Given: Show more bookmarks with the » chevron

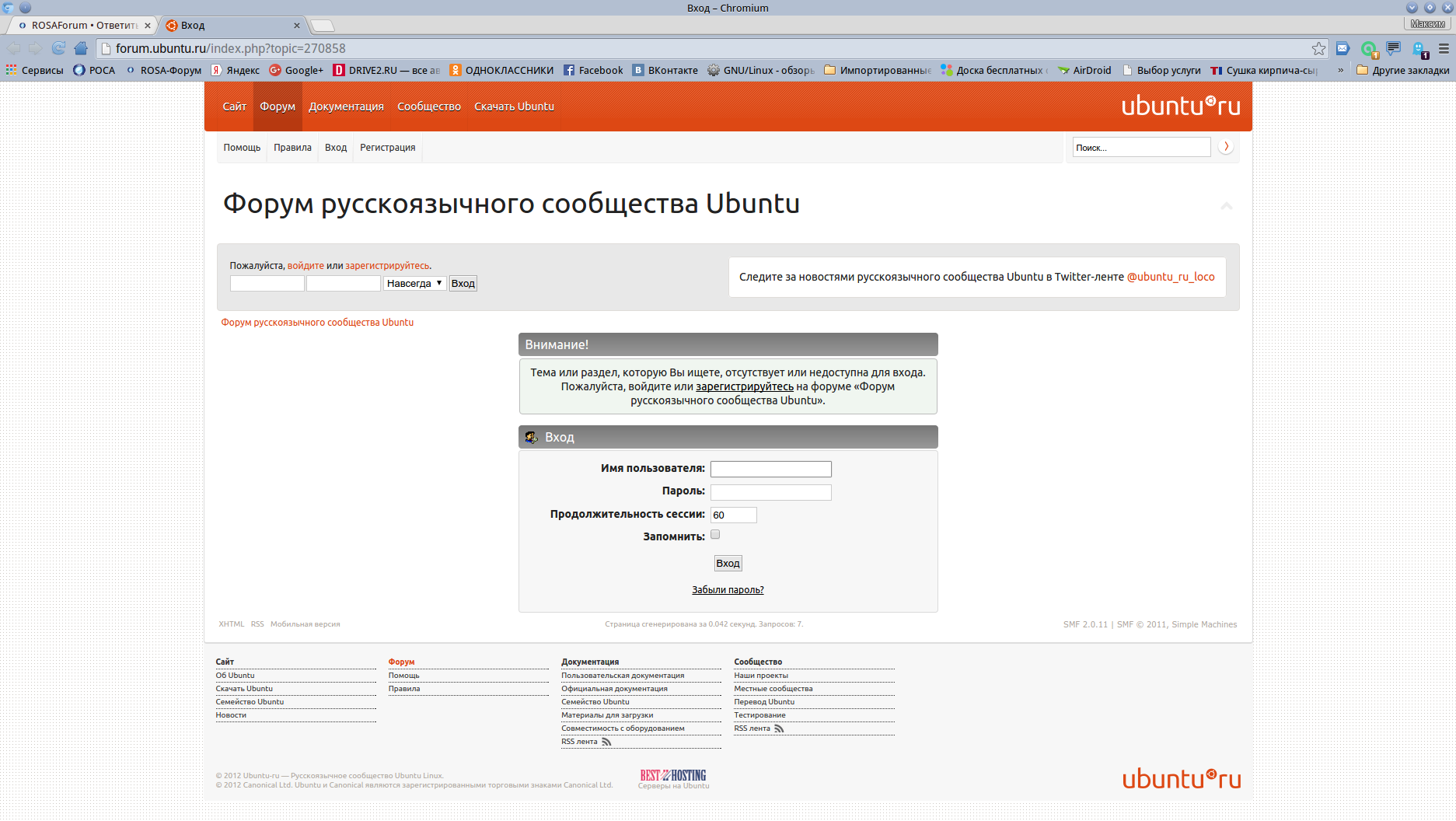Looking at the screenshot, I should [x=1340, y=70].
